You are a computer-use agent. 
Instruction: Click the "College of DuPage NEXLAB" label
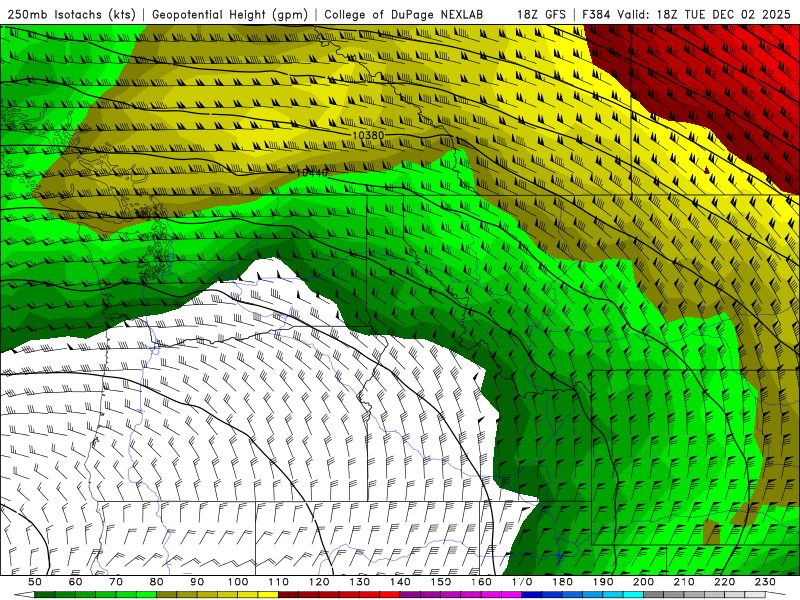tap(403, 14)
